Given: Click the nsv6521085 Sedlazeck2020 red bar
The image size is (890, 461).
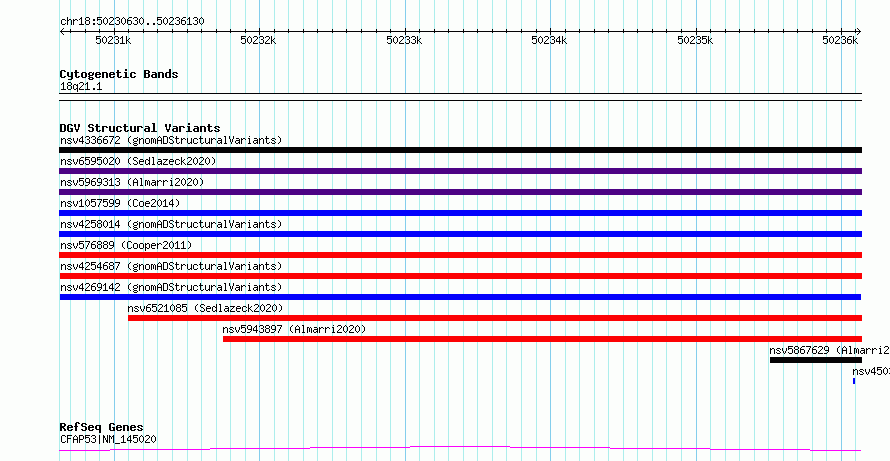Looking at the screenshot, I should click(495, 318).
